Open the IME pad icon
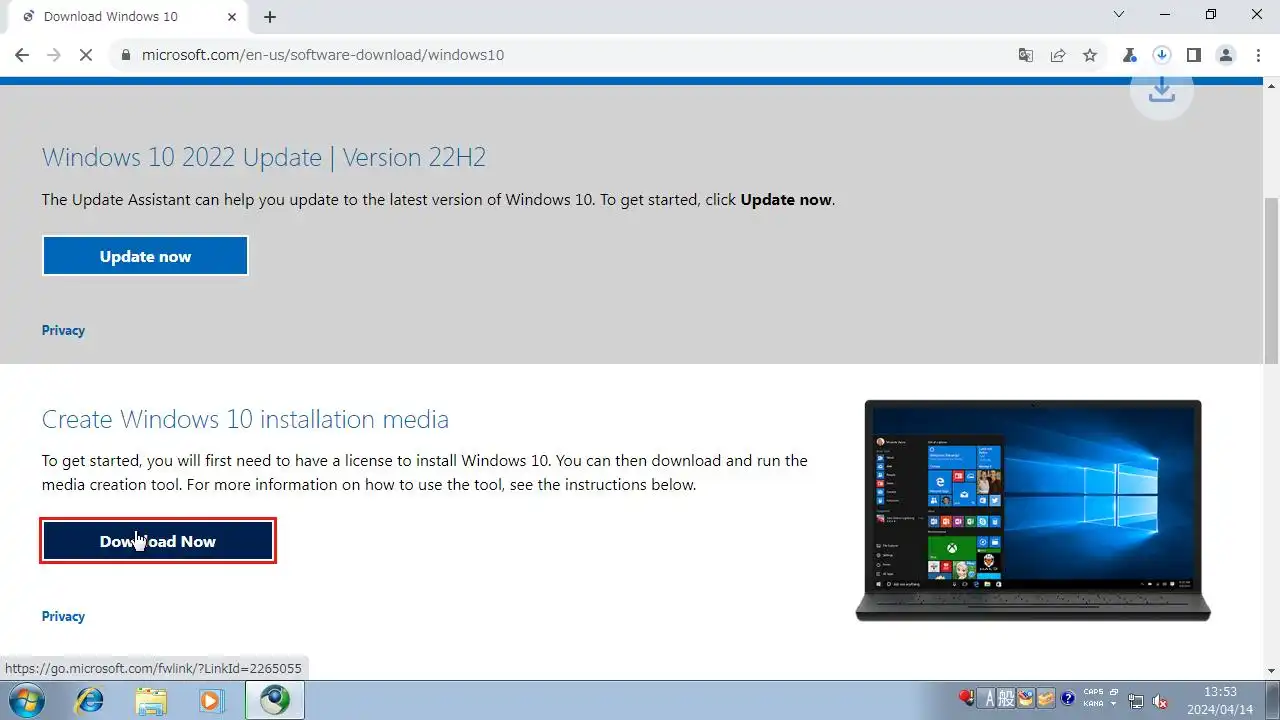Image resolution: width=1280 pixels, height=720 pixels. (x=1026, y=699)
